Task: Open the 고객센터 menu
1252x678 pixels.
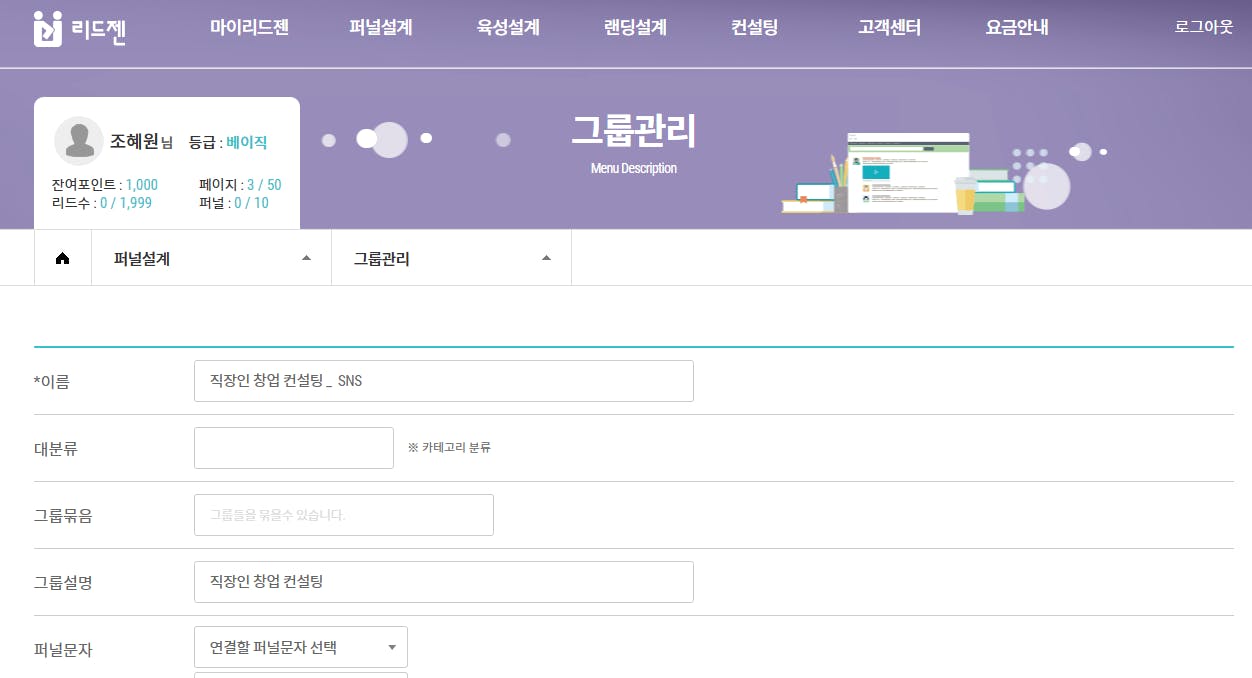Action: pos(889,28)
